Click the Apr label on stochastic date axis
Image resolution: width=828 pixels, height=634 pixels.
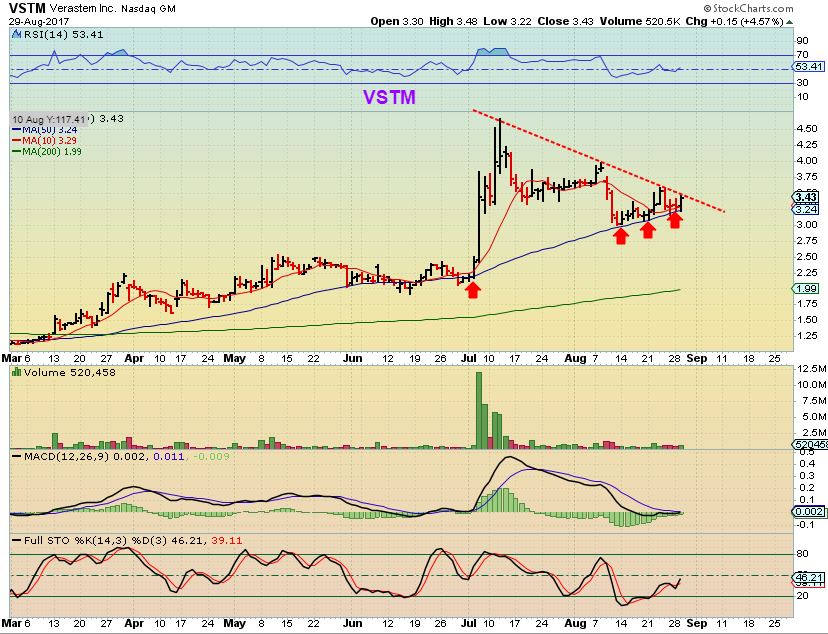pos(134,623)
